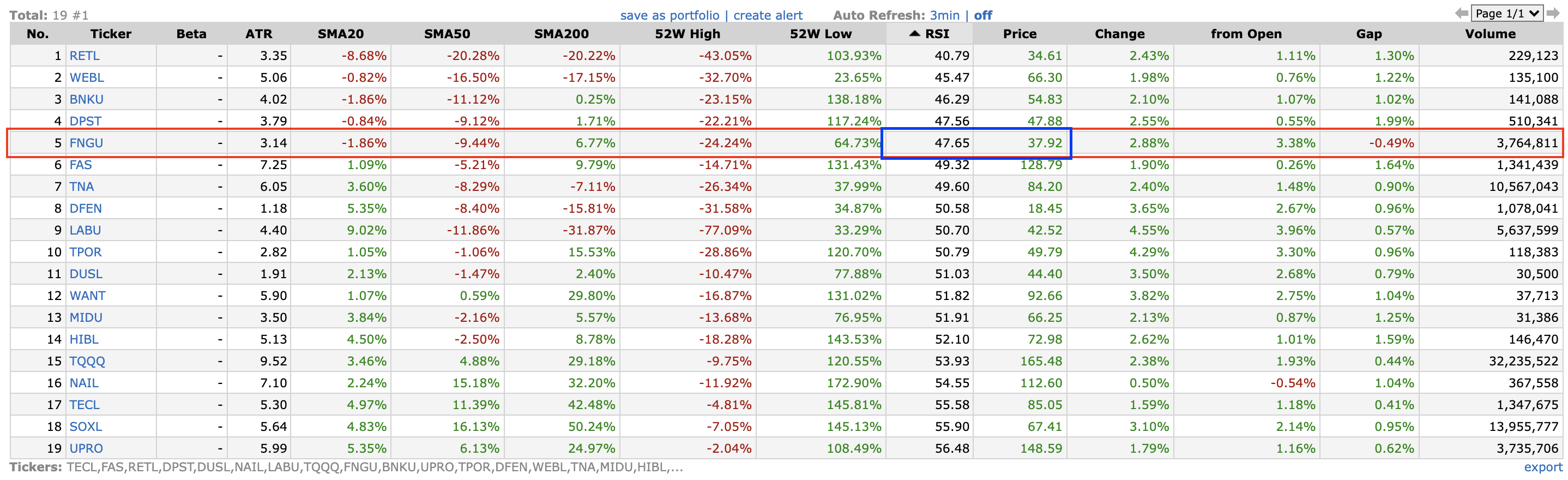Turn auto refresh off
Screen dimensions: 1568x480
982,15
